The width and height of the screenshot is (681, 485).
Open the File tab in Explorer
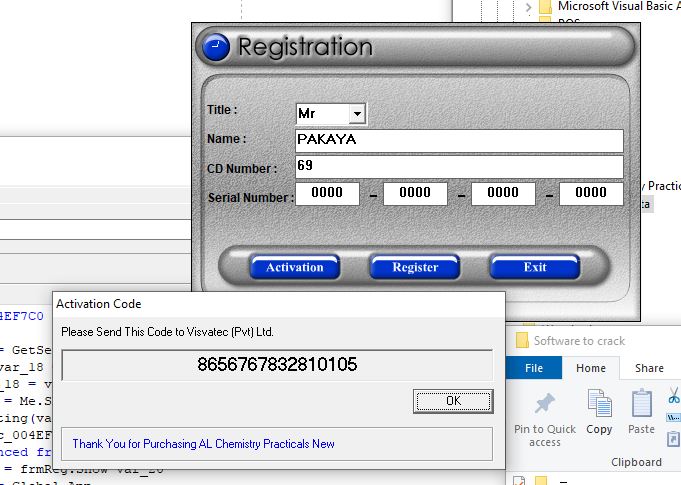534,368
